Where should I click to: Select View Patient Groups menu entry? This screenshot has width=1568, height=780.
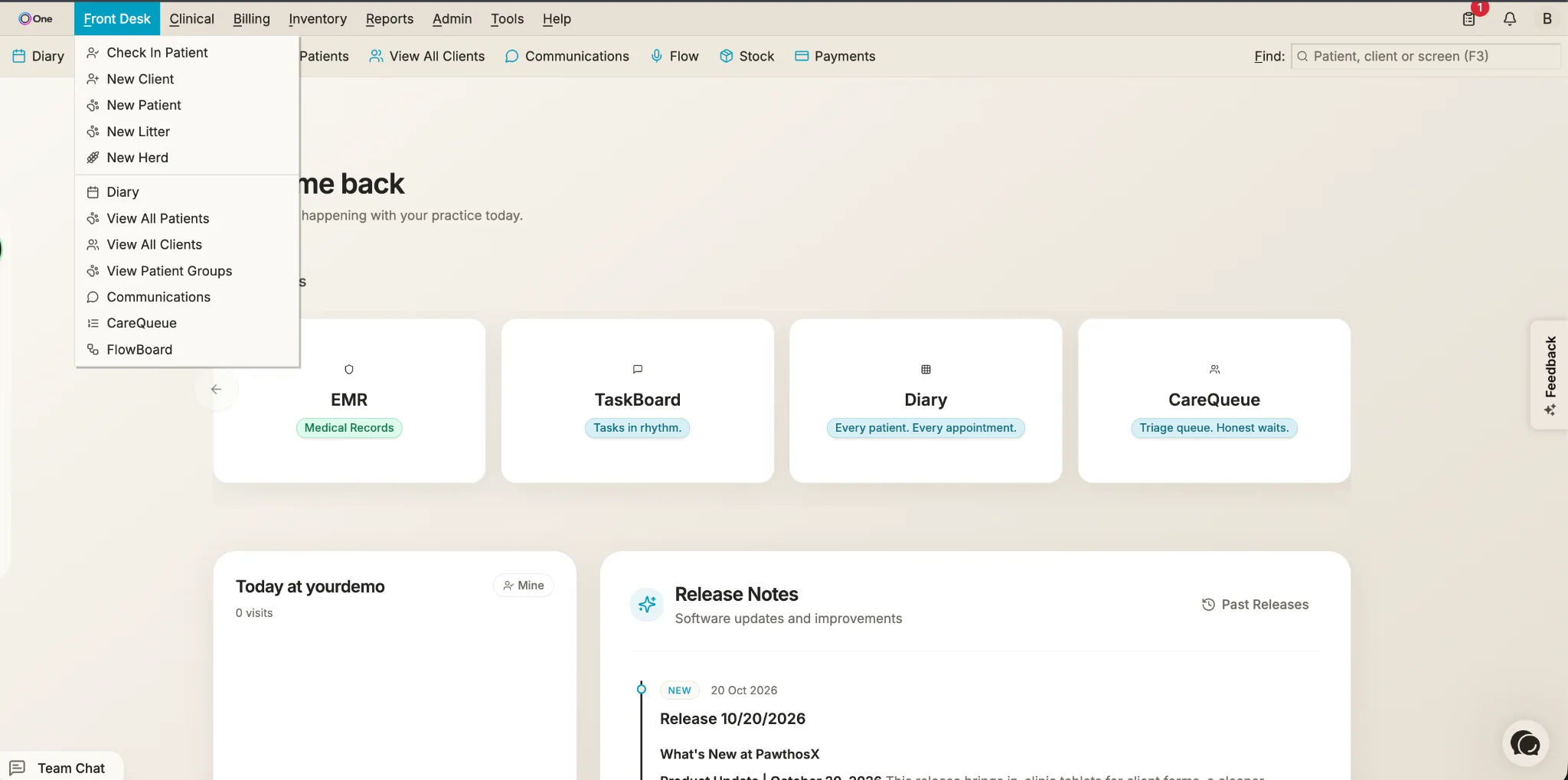pyautogui.click(x=187, y=271)
